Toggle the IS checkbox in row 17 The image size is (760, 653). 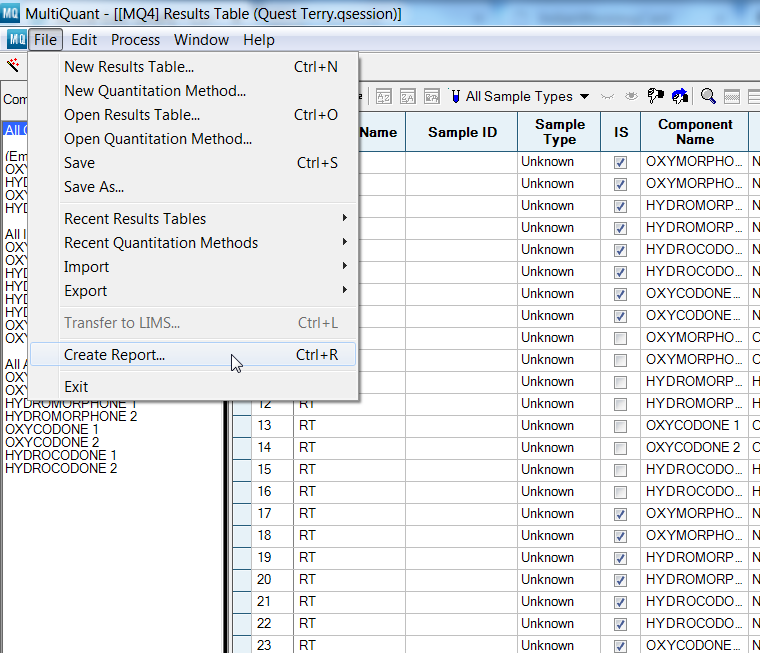[x=620, y=514]
